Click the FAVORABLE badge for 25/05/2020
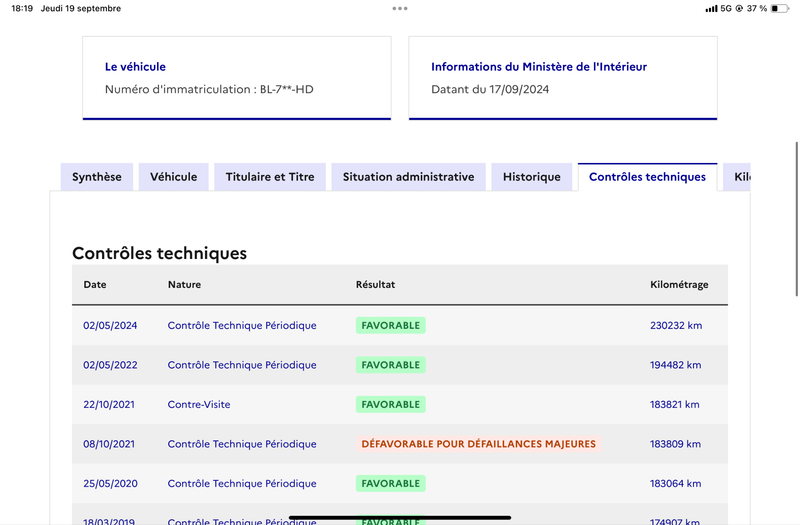This screenshot has height=525, width=800. [391, 484]
